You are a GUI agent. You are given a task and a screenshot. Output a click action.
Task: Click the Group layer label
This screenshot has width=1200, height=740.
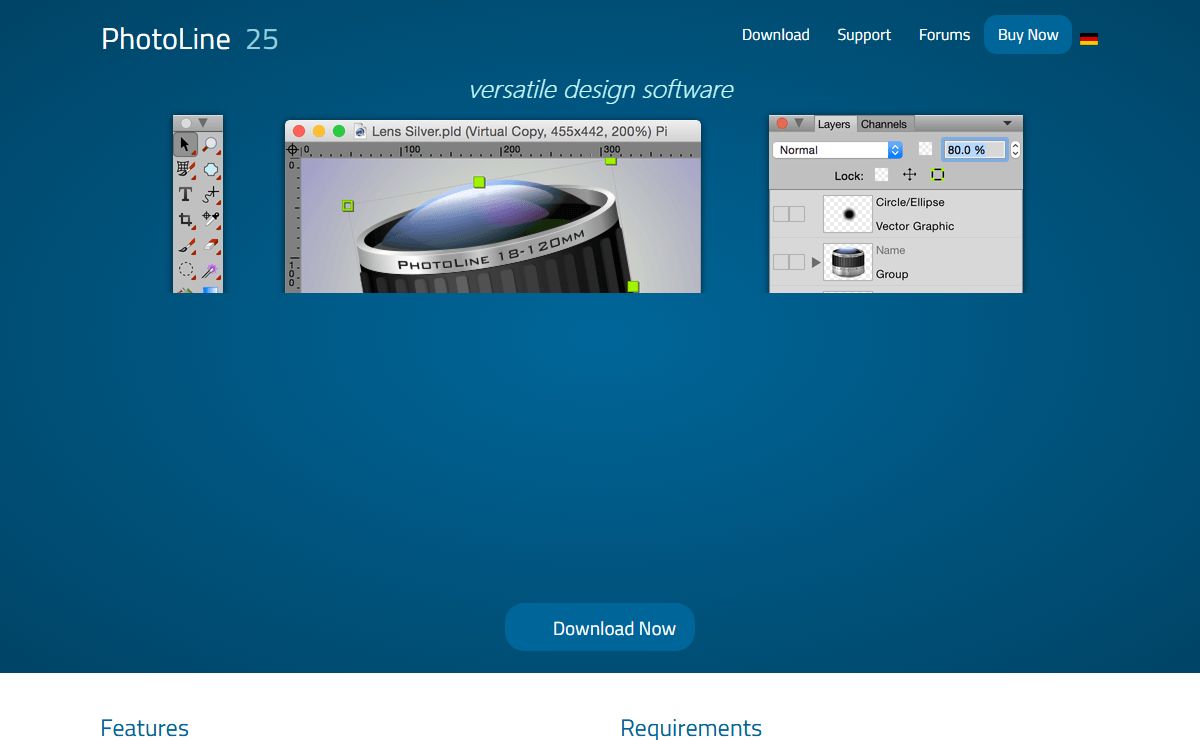892,274
